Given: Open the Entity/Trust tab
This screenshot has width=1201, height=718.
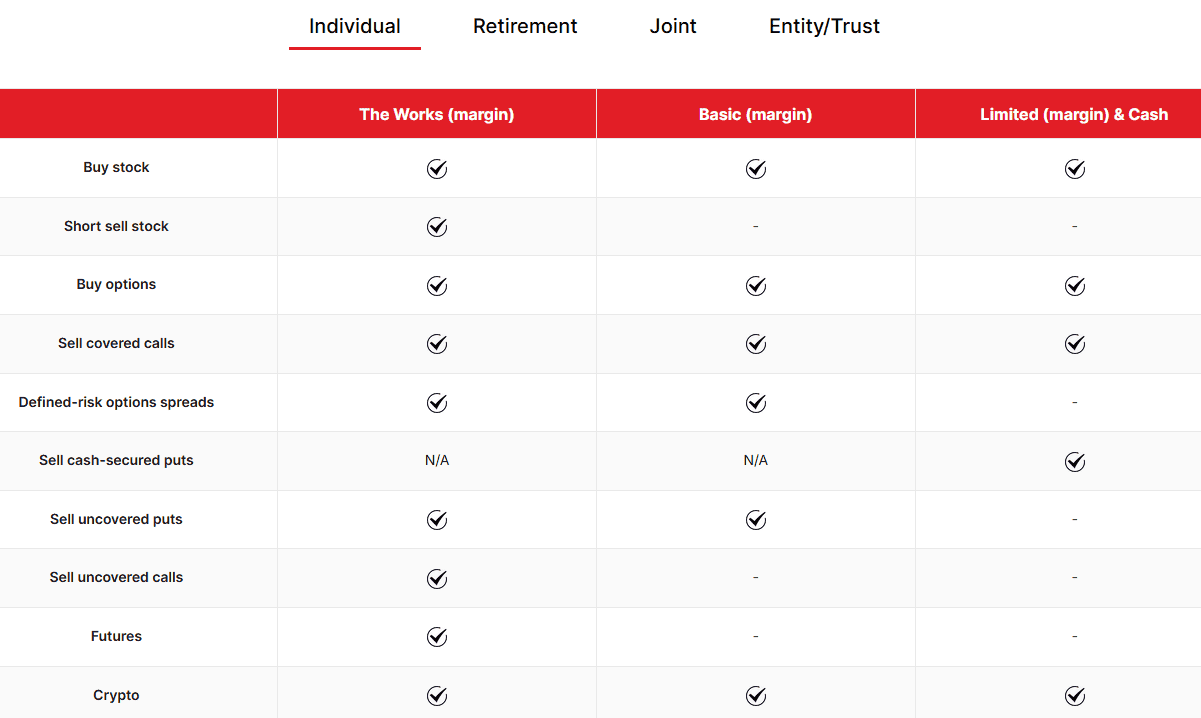Looking at the screenshot, I should coord(824,26).
